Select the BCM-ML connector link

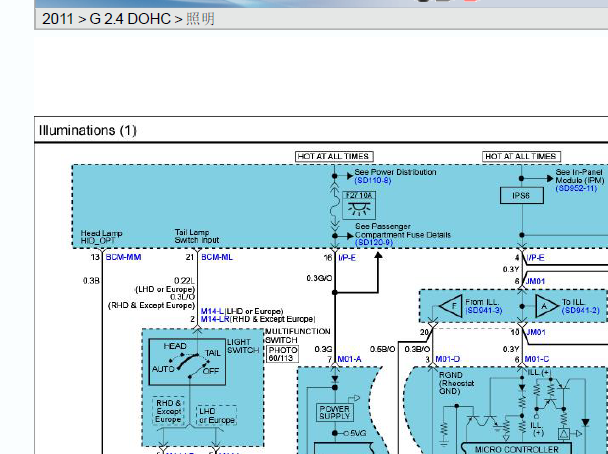coord(217,257)
